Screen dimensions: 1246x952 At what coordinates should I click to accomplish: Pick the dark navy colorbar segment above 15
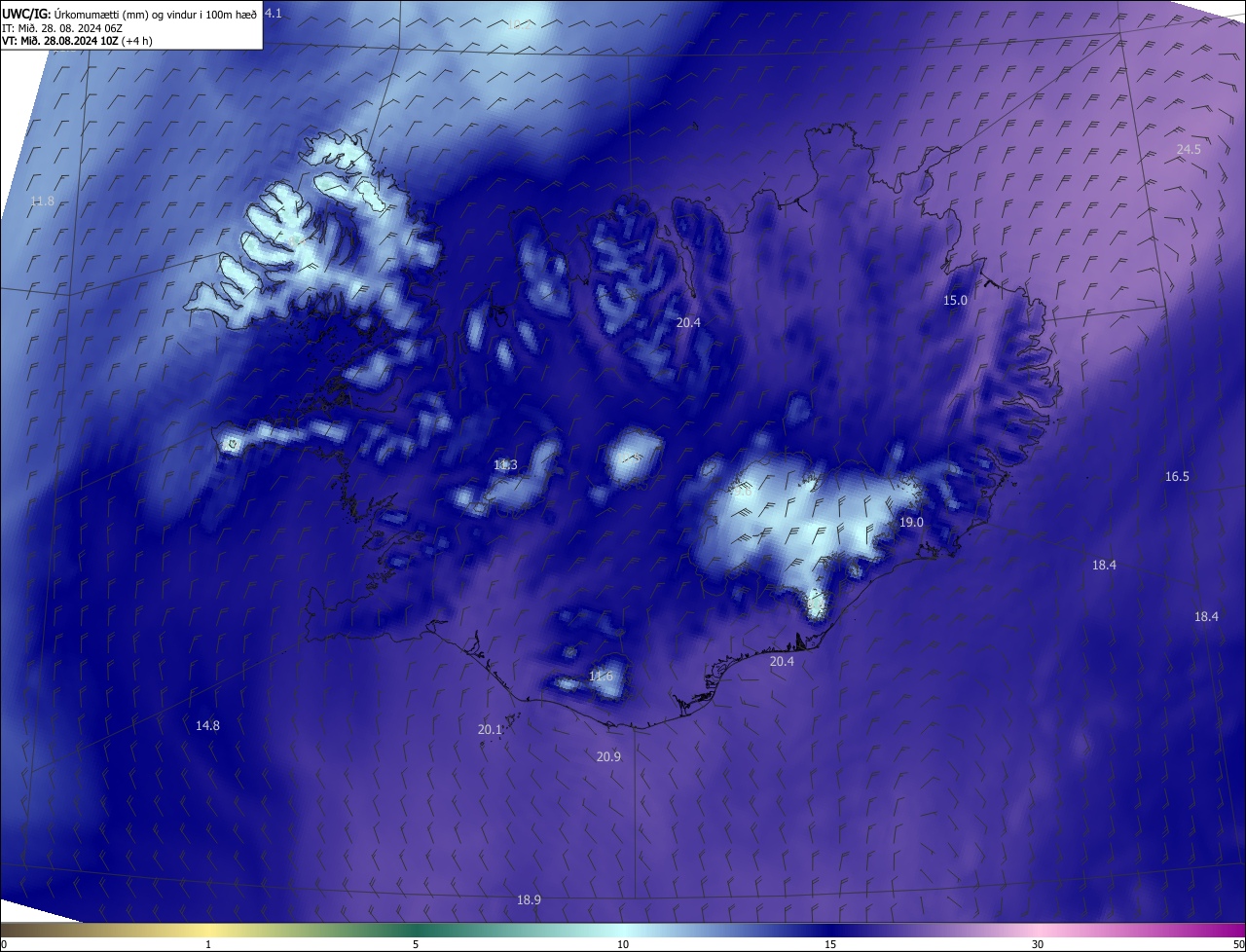830,930
